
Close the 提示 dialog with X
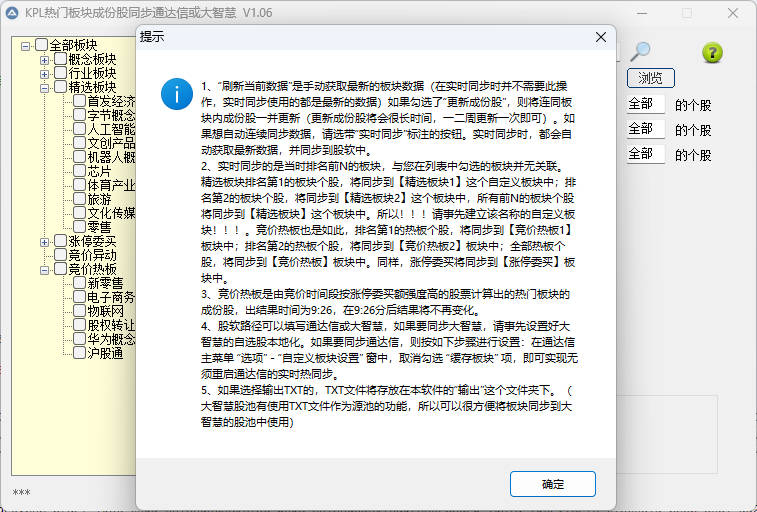[x=600, y=37]
